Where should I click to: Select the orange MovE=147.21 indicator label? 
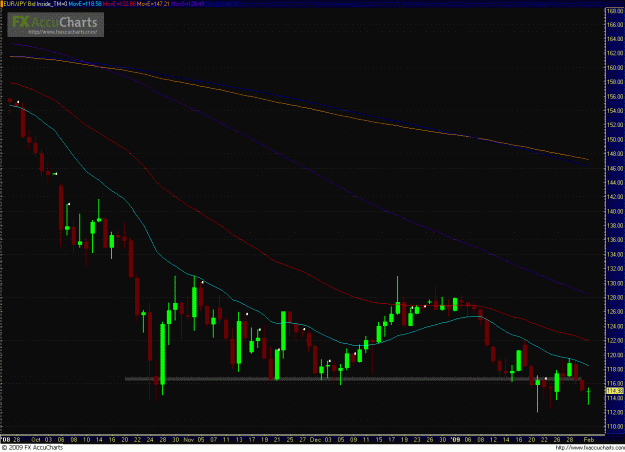[153, 4]
